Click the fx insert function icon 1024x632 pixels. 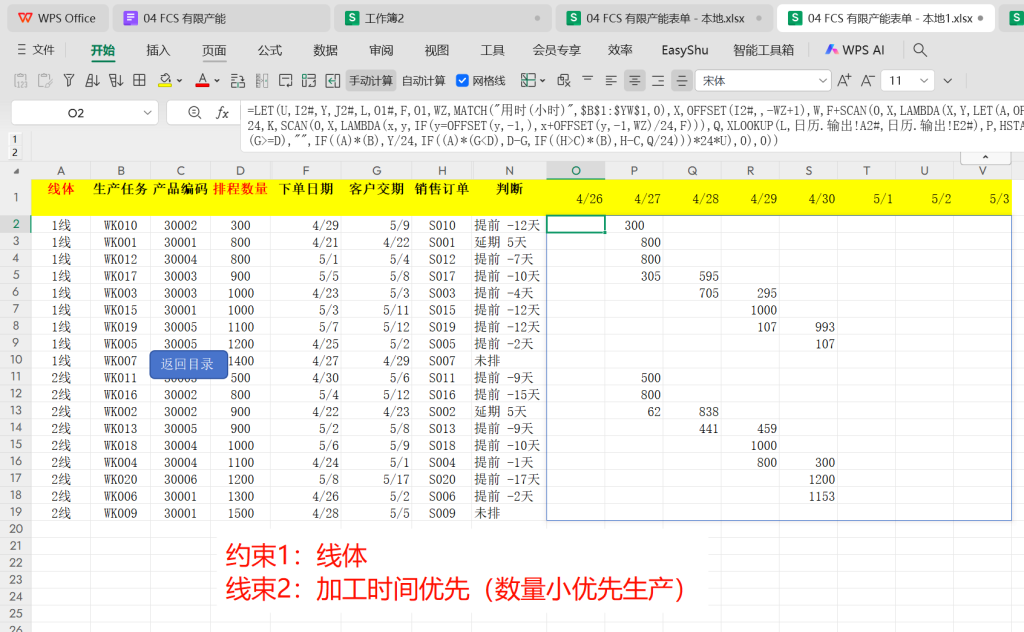[x=222, y=113]
